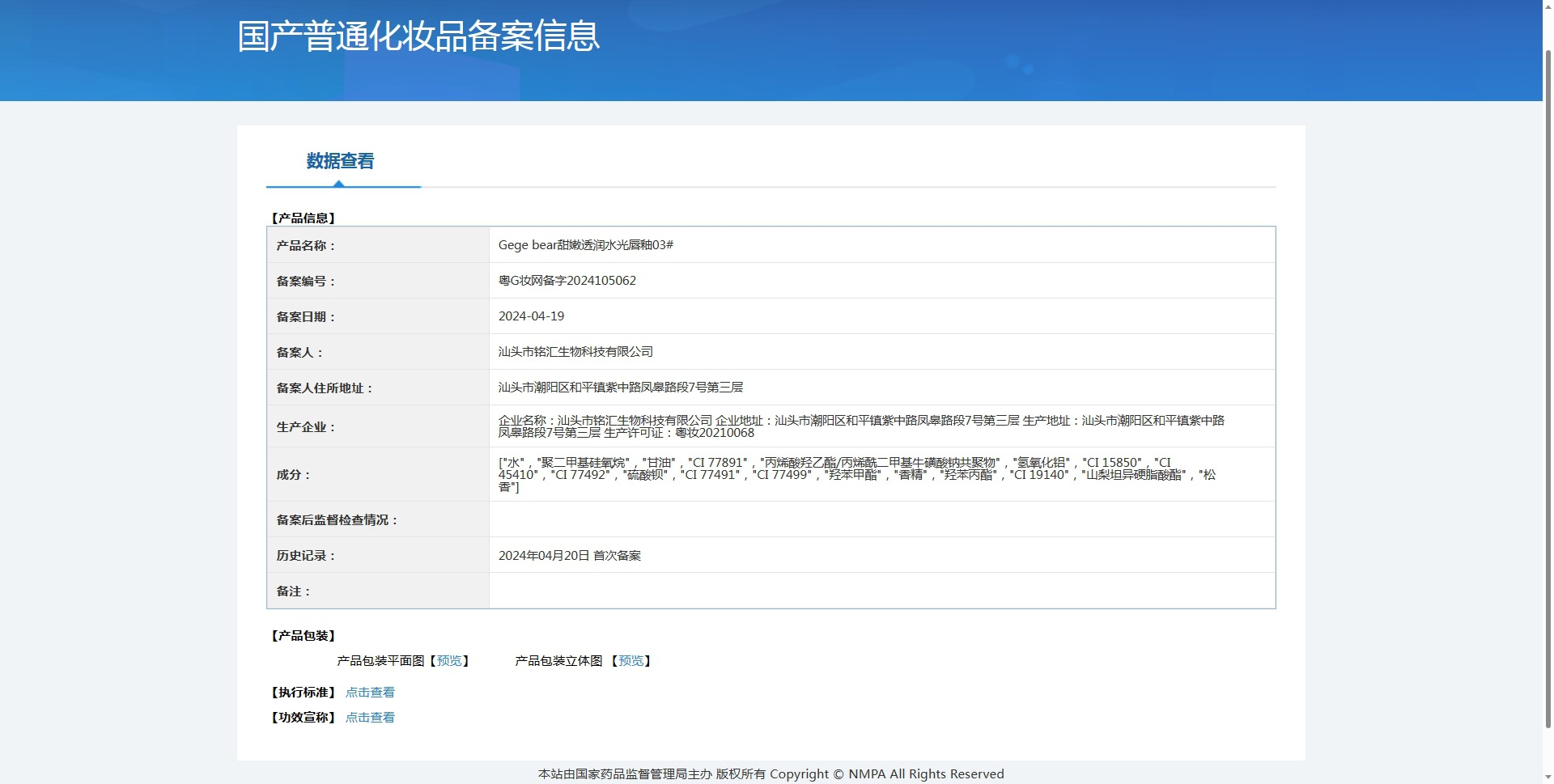Image resolution: width=1554 pixels, height=784 pixels.
Task: Click the 成分 label cell
Action: point(378,474)
